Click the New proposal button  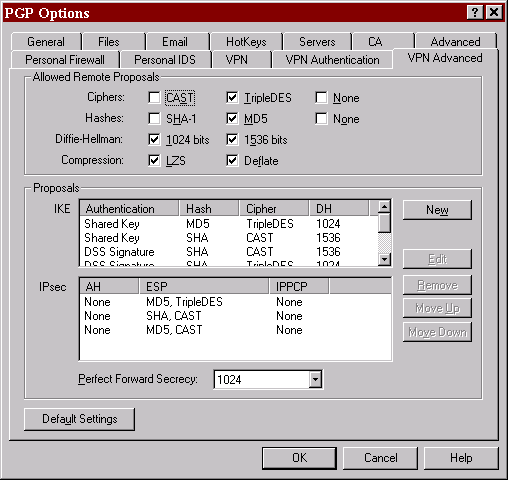coord(437,210)
